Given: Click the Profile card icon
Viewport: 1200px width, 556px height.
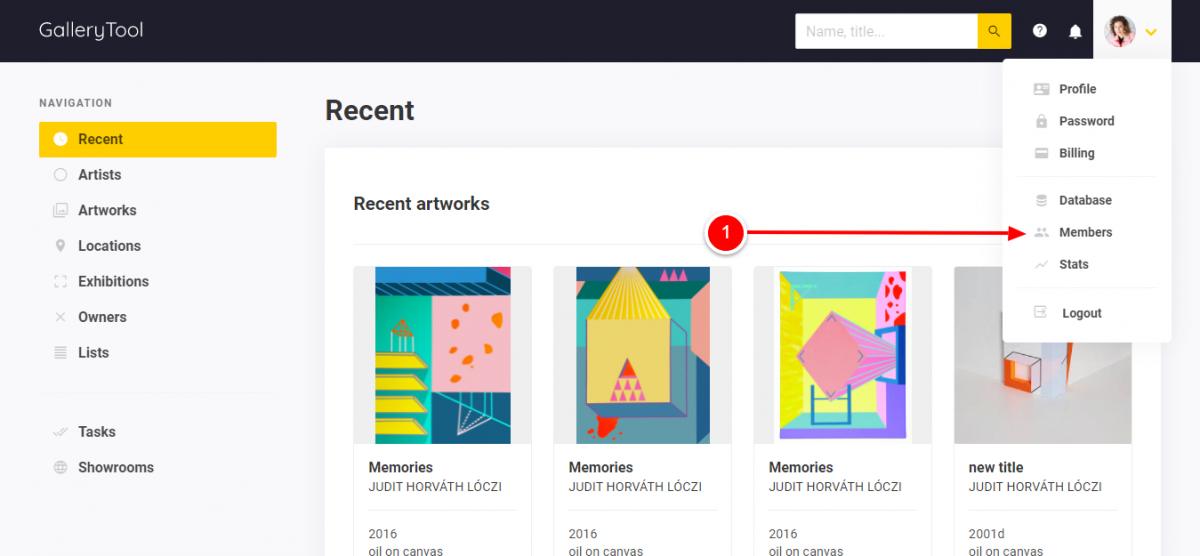Looking at the screenshot, I should point(1041,89).
